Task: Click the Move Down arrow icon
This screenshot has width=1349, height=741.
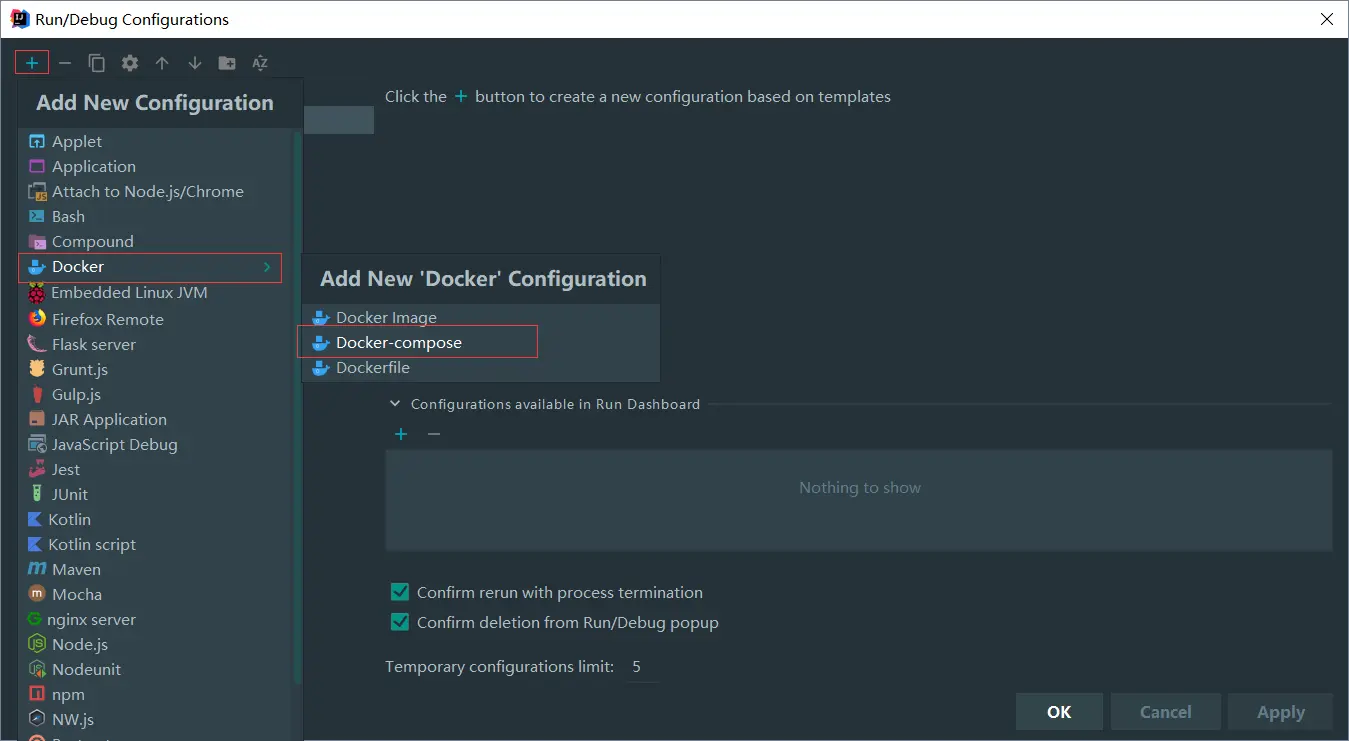Action: [195, 63]
